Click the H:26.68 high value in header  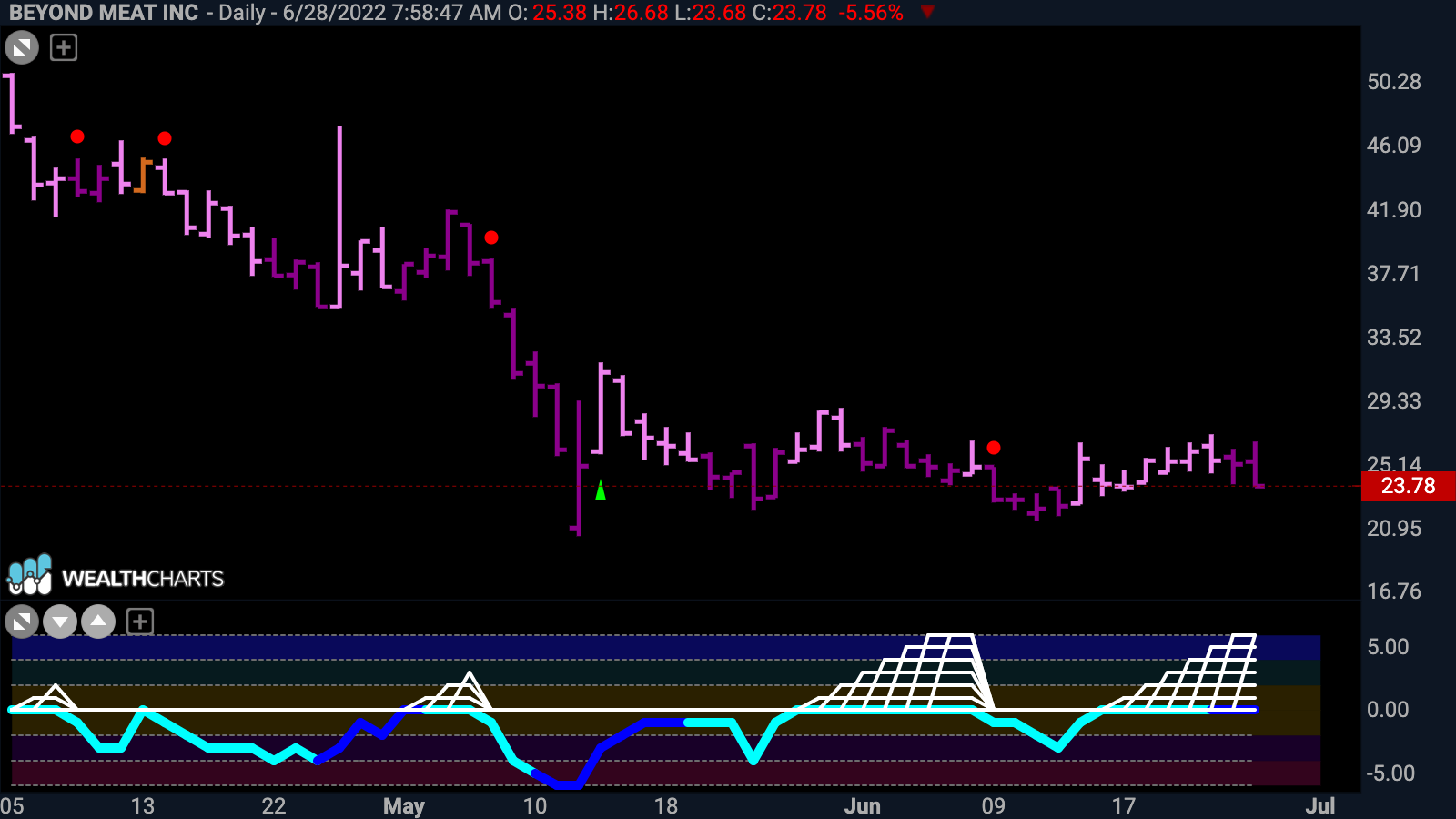(x=630, y=13)
